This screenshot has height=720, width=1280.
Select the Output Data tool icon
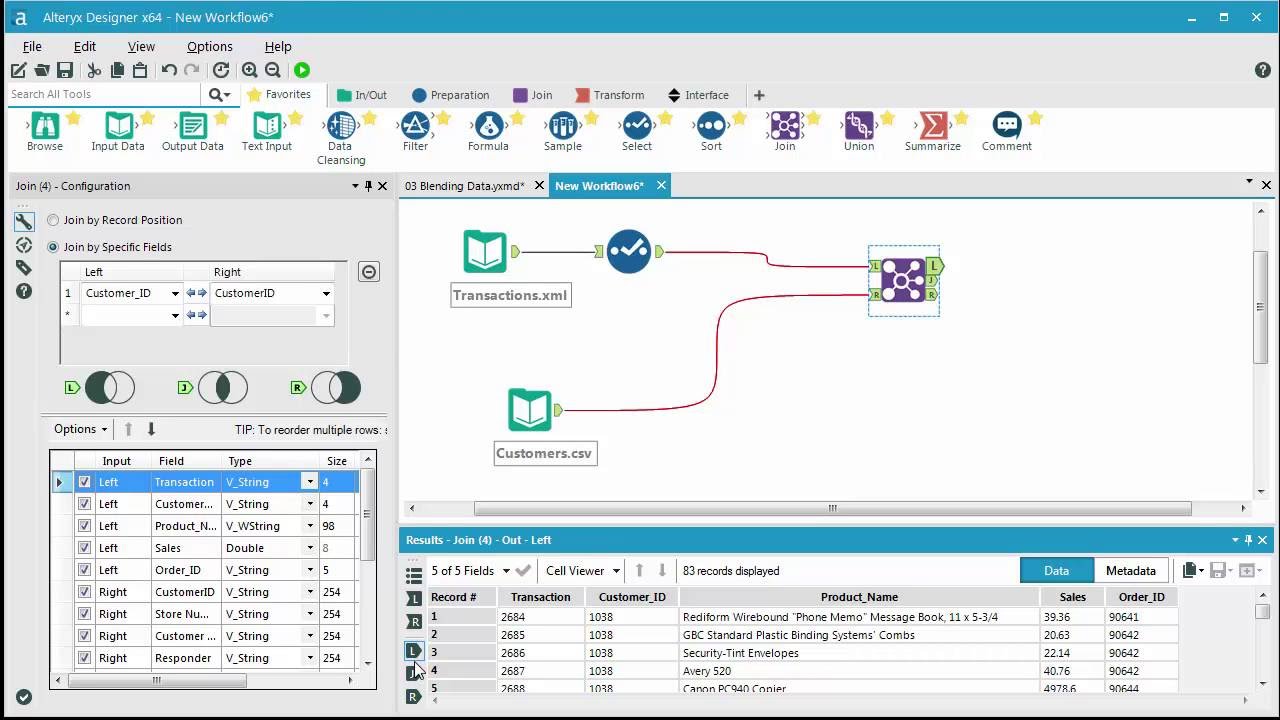click(x=193, y=126)
